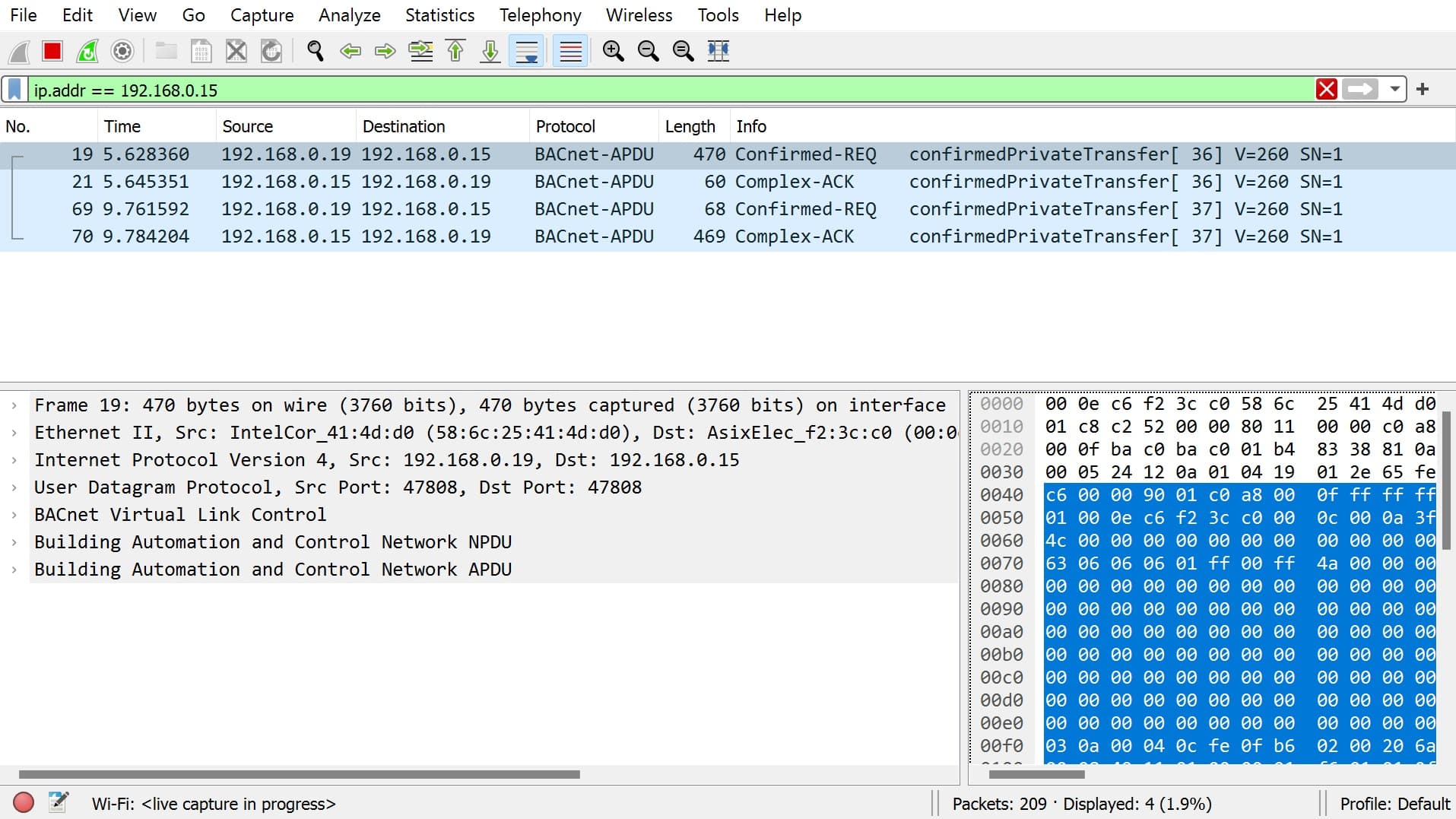Open the find packet tool
The height and width of the screenshot is (819, 1456).
pyautogui.click(x=314, y=51)
